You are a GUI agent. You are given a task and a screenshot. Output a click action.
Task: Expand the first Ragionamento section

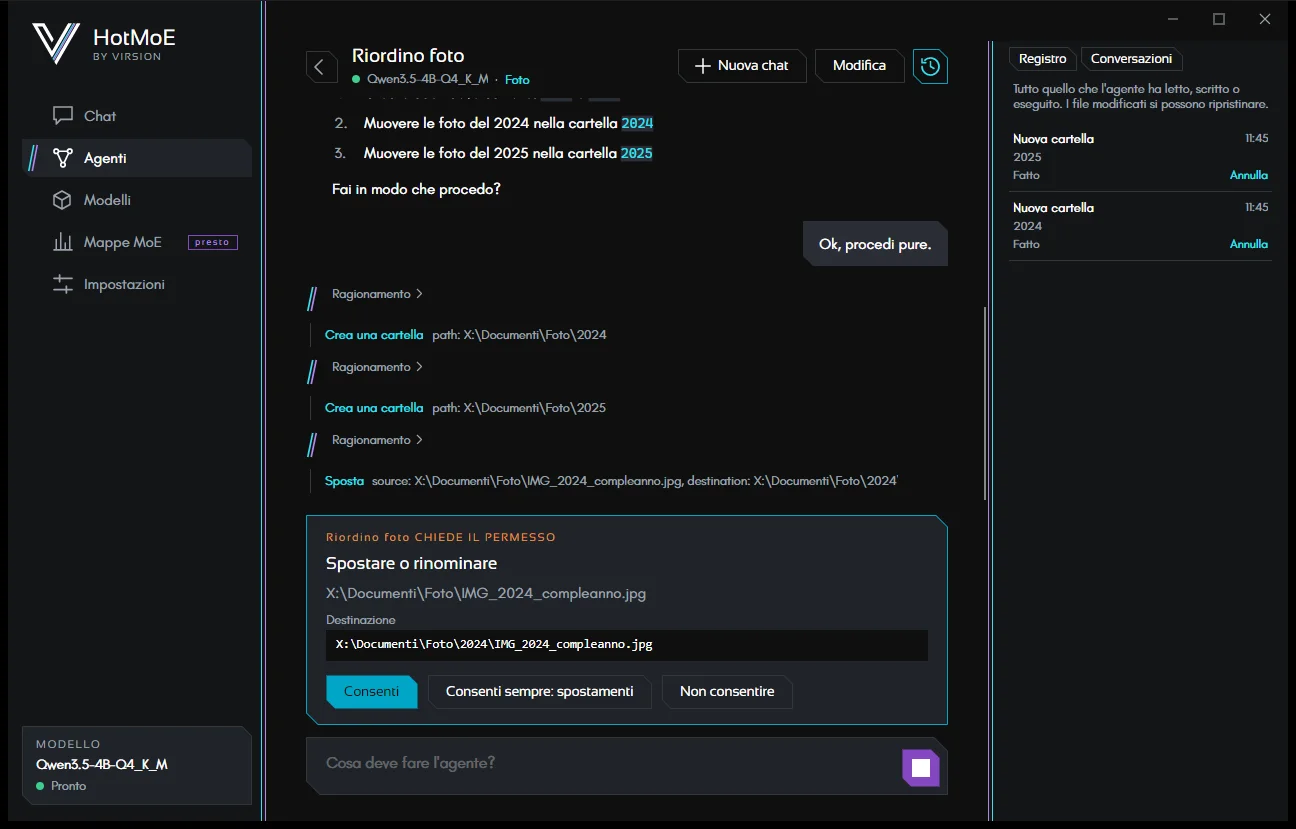point(377,294)
